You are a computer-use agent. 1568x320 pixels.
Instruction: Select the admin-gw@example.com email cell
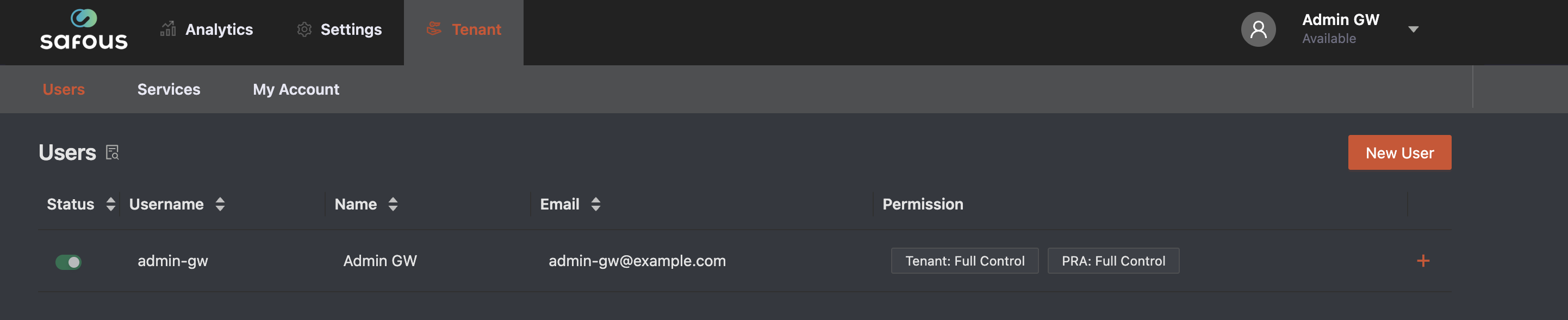coord(637,261)
